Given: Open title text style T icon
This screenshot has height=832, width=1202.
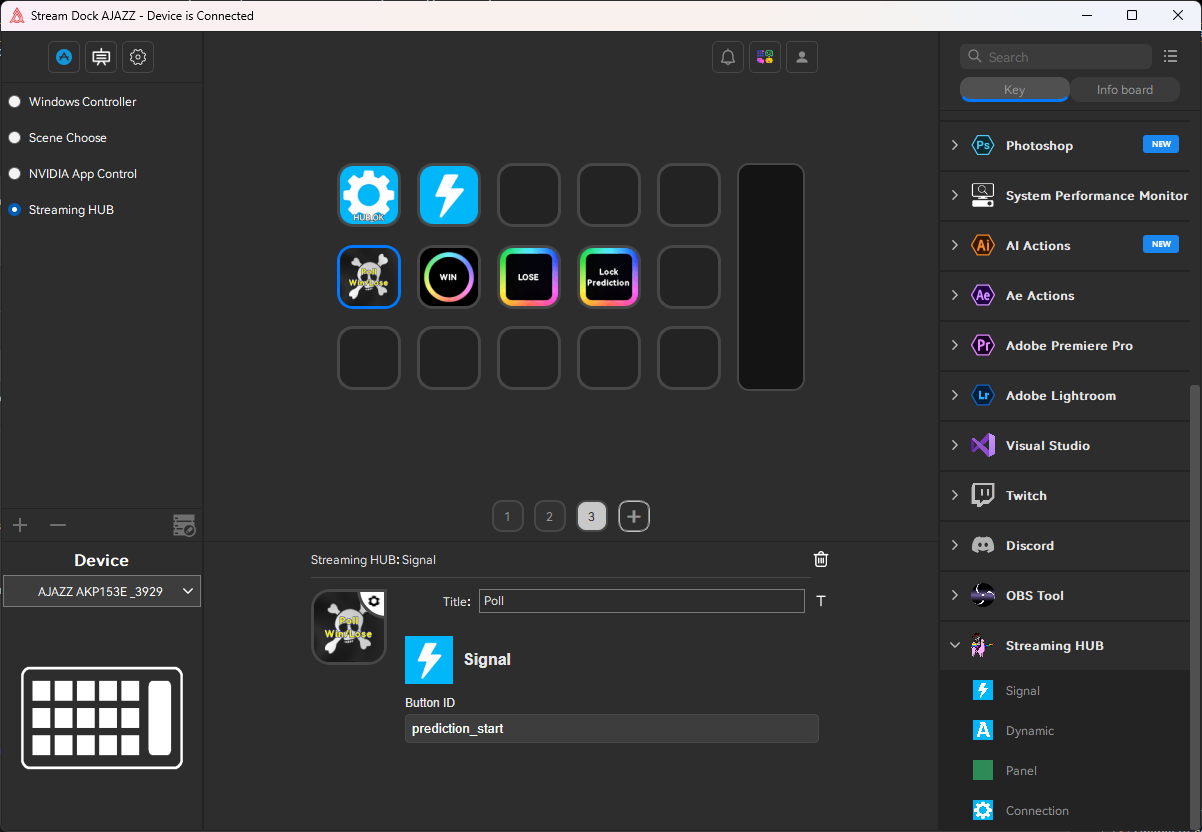Looking at the screenshot, I should (x=821, y=601).
